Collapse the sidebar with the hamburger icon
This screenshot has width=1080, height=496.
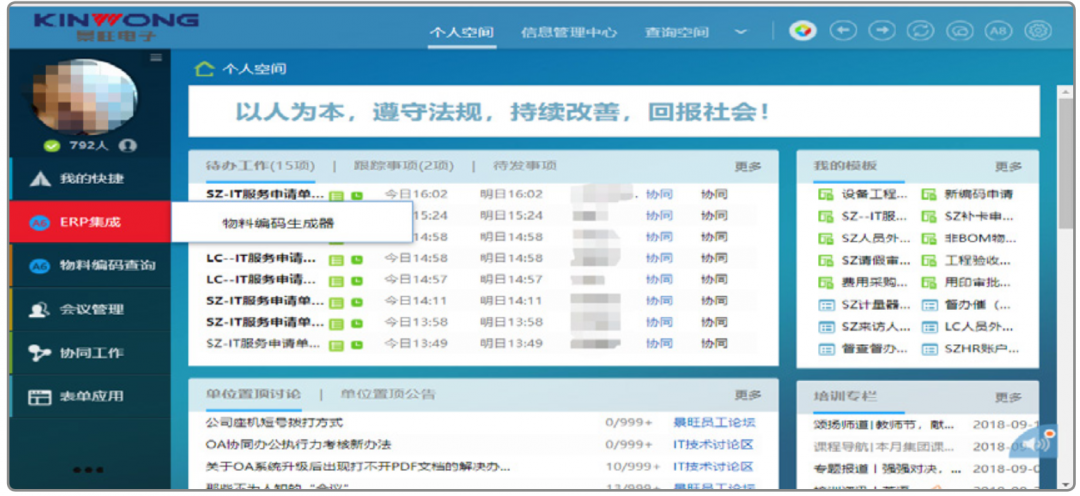156,58
